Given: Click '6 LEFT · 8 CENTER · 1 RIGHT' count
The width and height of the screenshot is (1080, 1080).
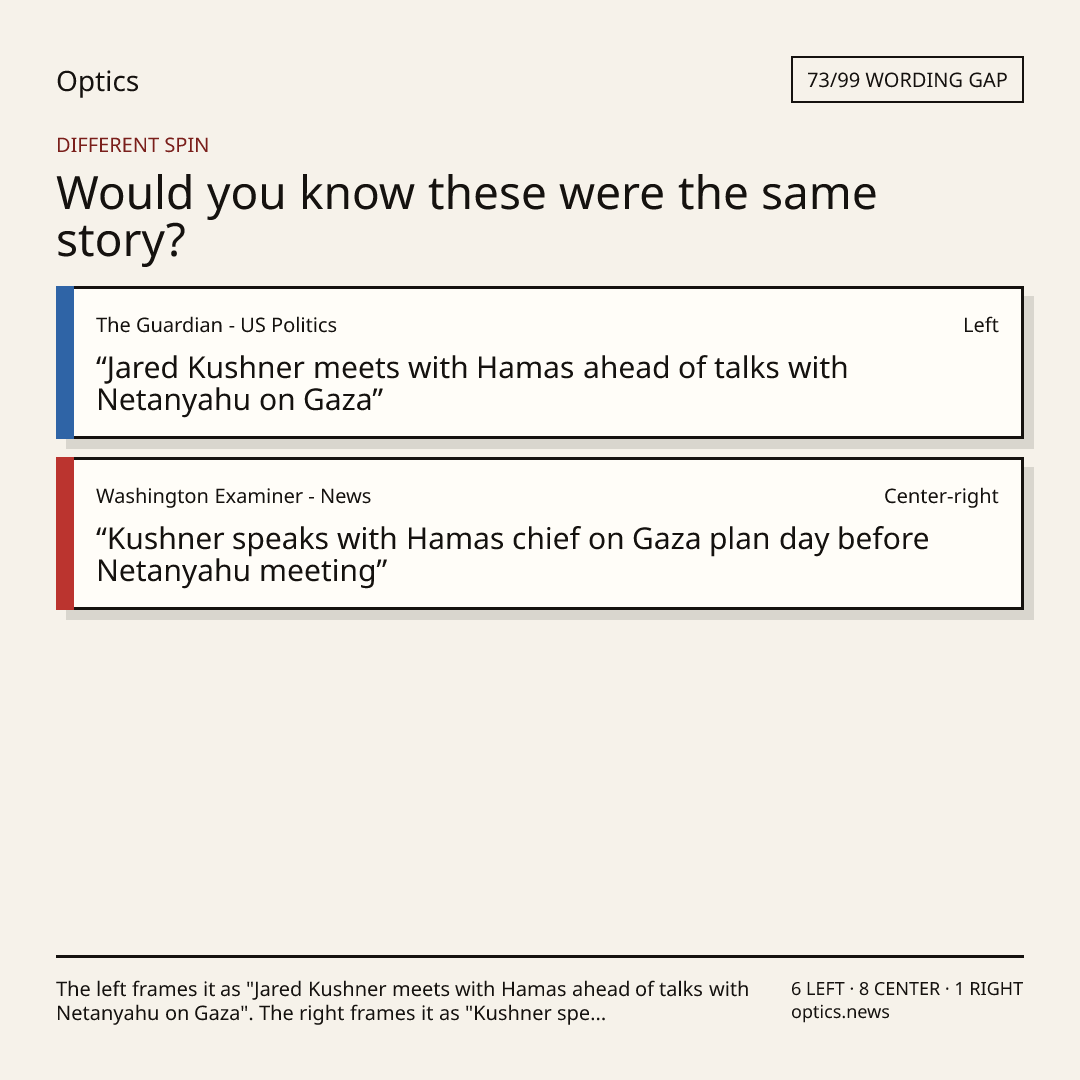Looking at the screenshot, I should pos(906,989).
